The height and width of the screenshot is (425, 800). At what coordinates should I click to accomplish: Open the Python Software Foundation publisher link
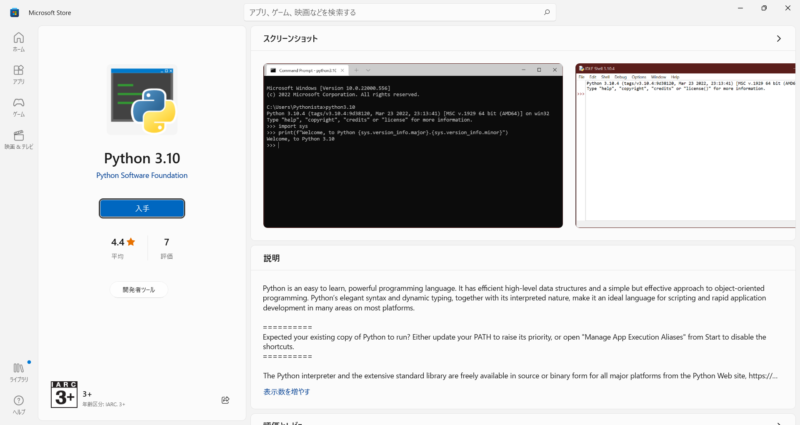point(141,175)
